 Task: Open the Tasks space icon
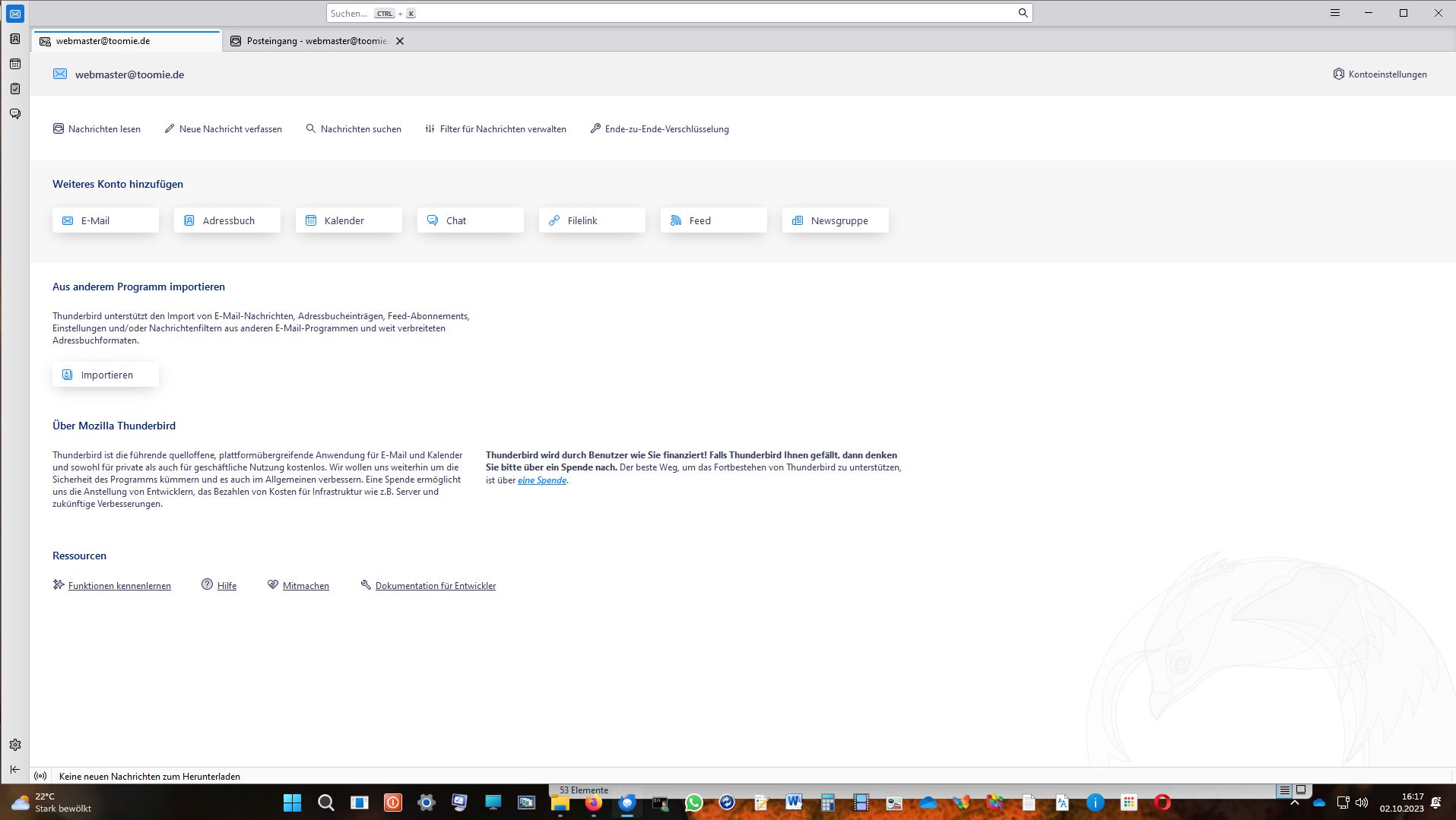[x=14, y=89]
